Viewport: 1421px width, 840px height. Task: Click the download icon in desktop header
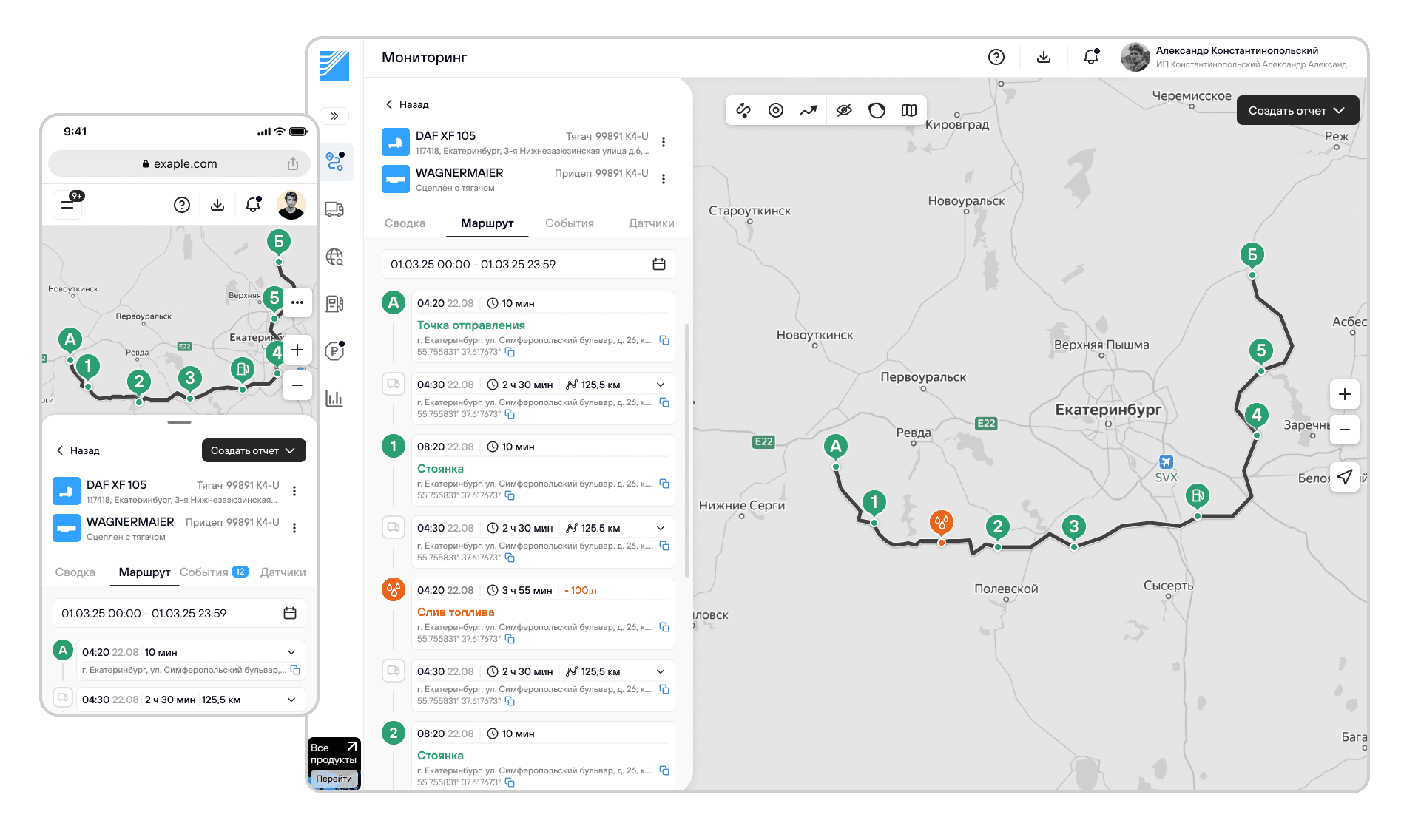1043,57
